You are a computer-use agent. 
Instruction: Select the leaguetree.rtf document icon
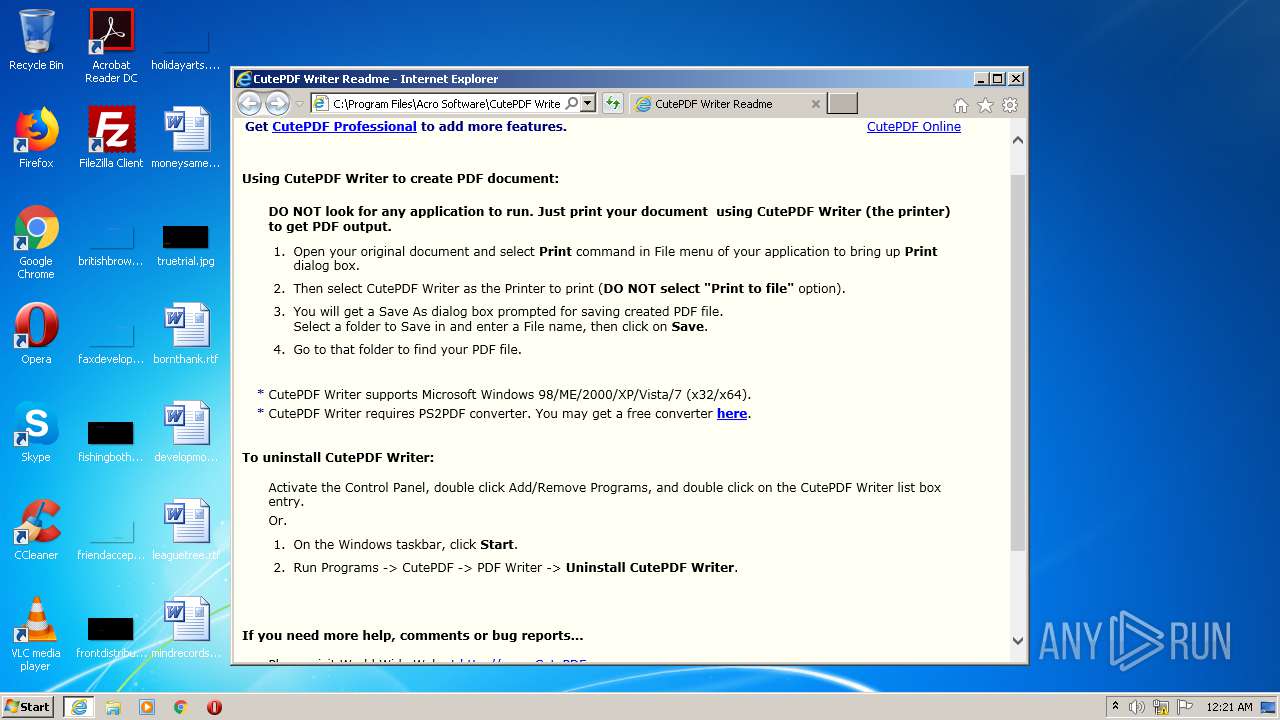pyautogui.click(x=186, y=530)
